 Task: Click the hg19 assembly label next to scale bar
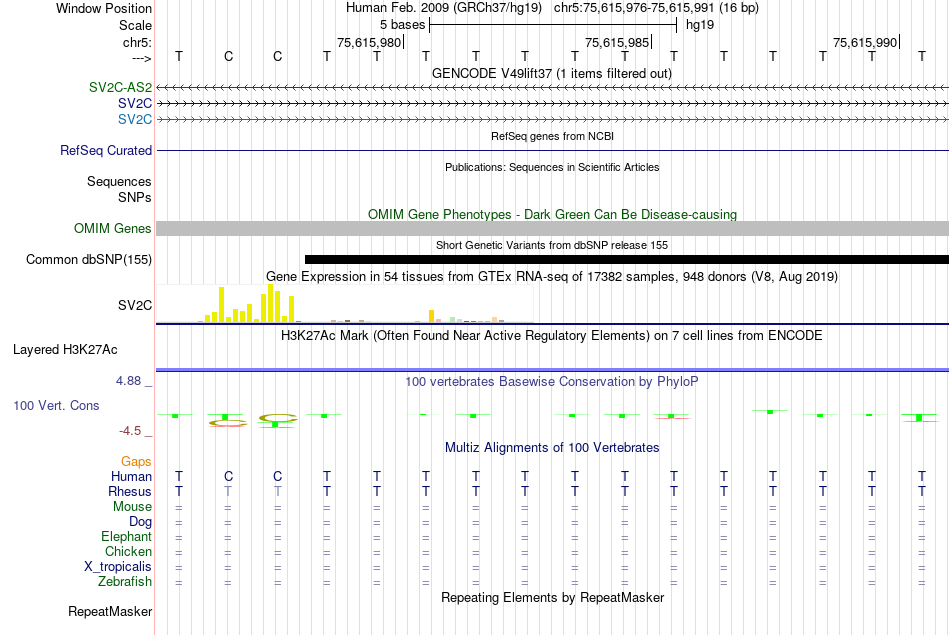(700, 25)
